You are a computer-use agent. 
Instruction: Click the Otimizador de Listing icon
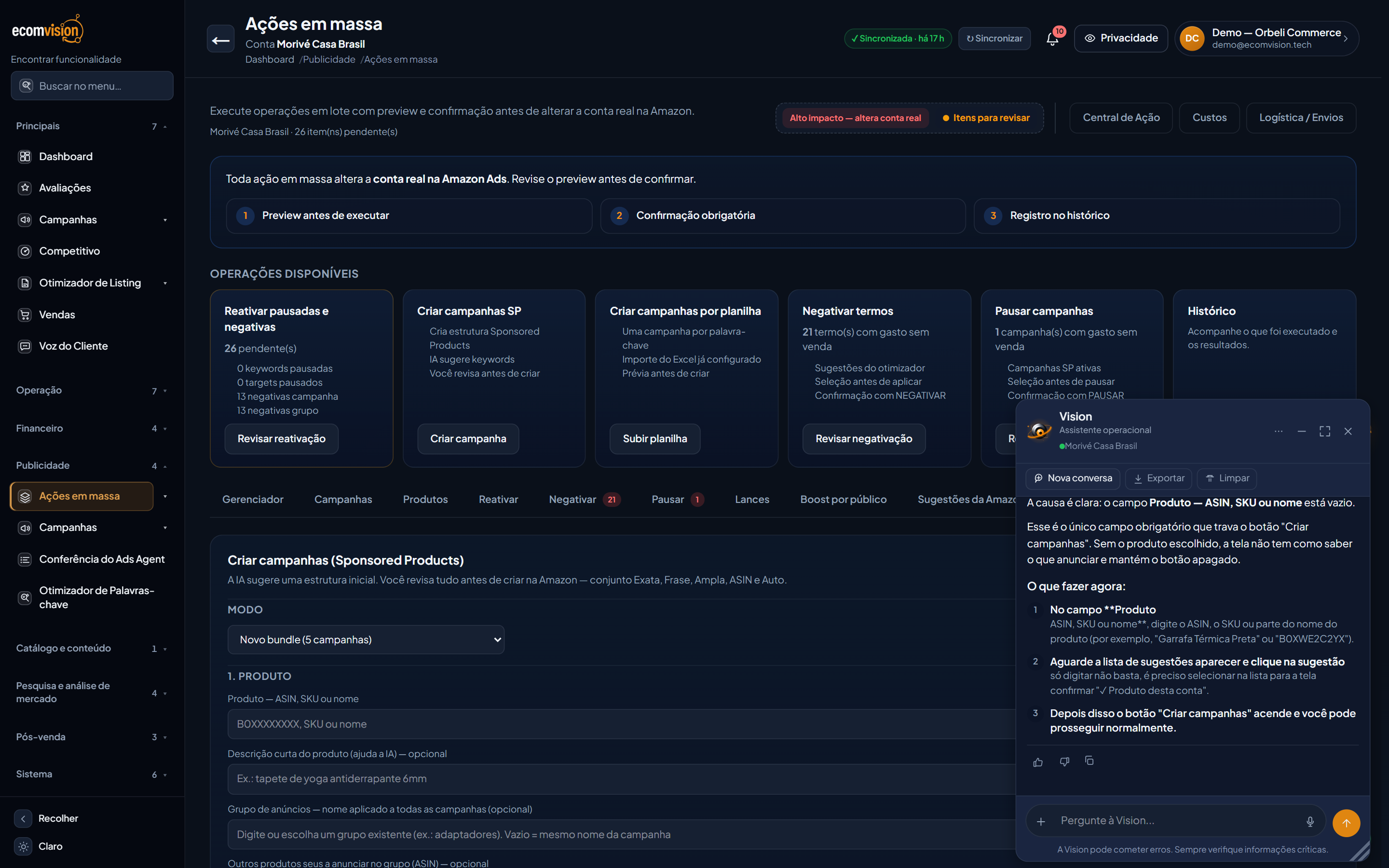pyautogui.click(x=25, y=283)
